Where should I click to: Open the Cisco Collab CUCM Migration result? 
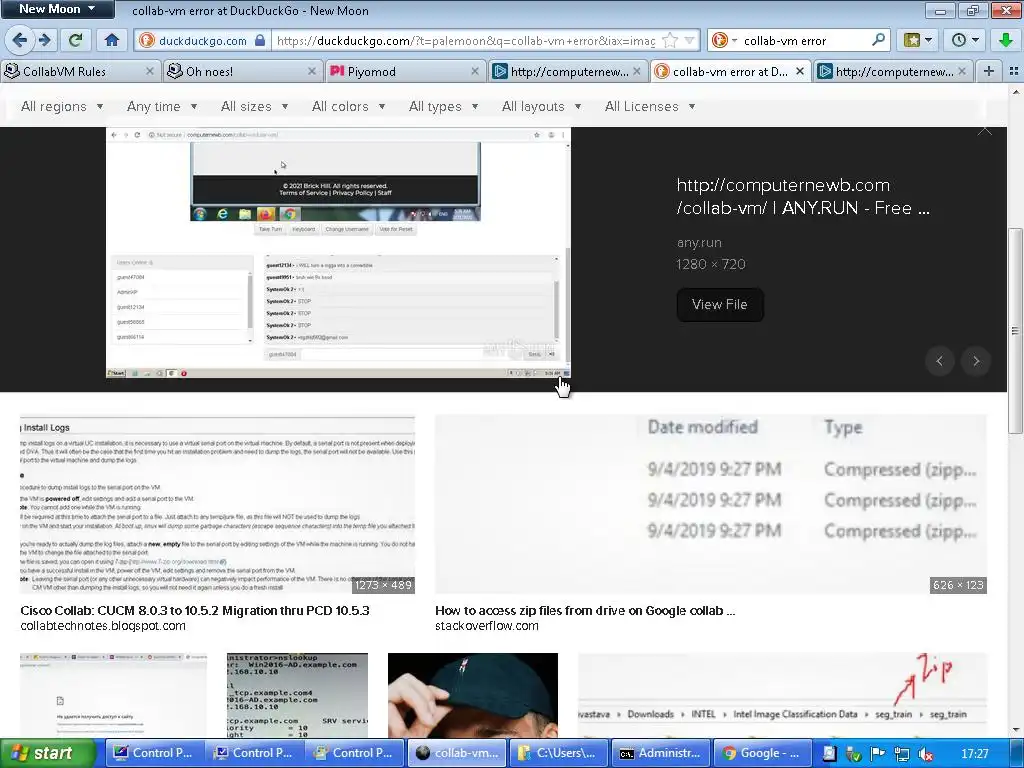pos(195,611)
